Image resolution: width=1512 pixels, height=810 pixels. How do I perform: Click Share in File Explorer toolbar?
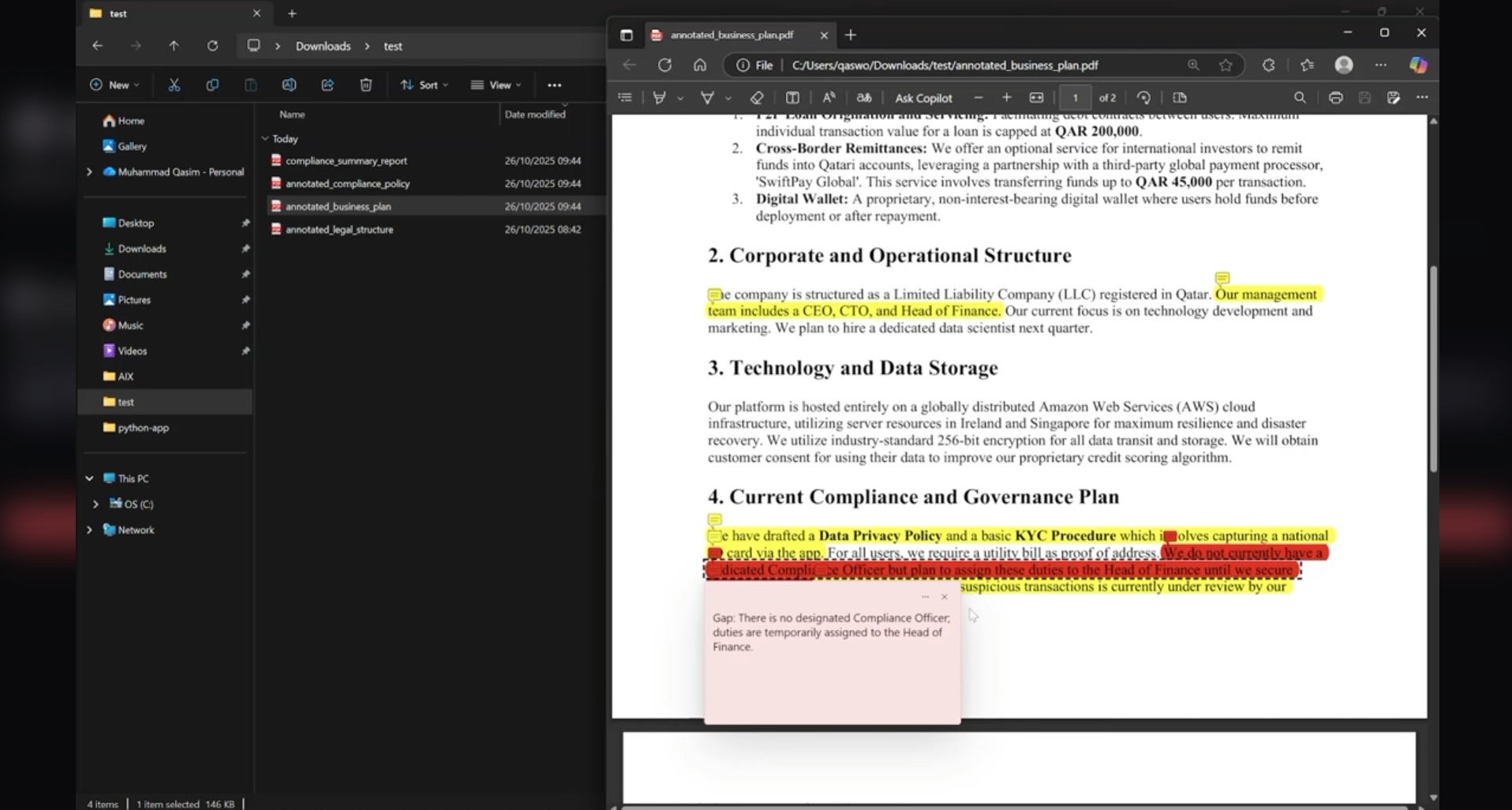[327, 85]
